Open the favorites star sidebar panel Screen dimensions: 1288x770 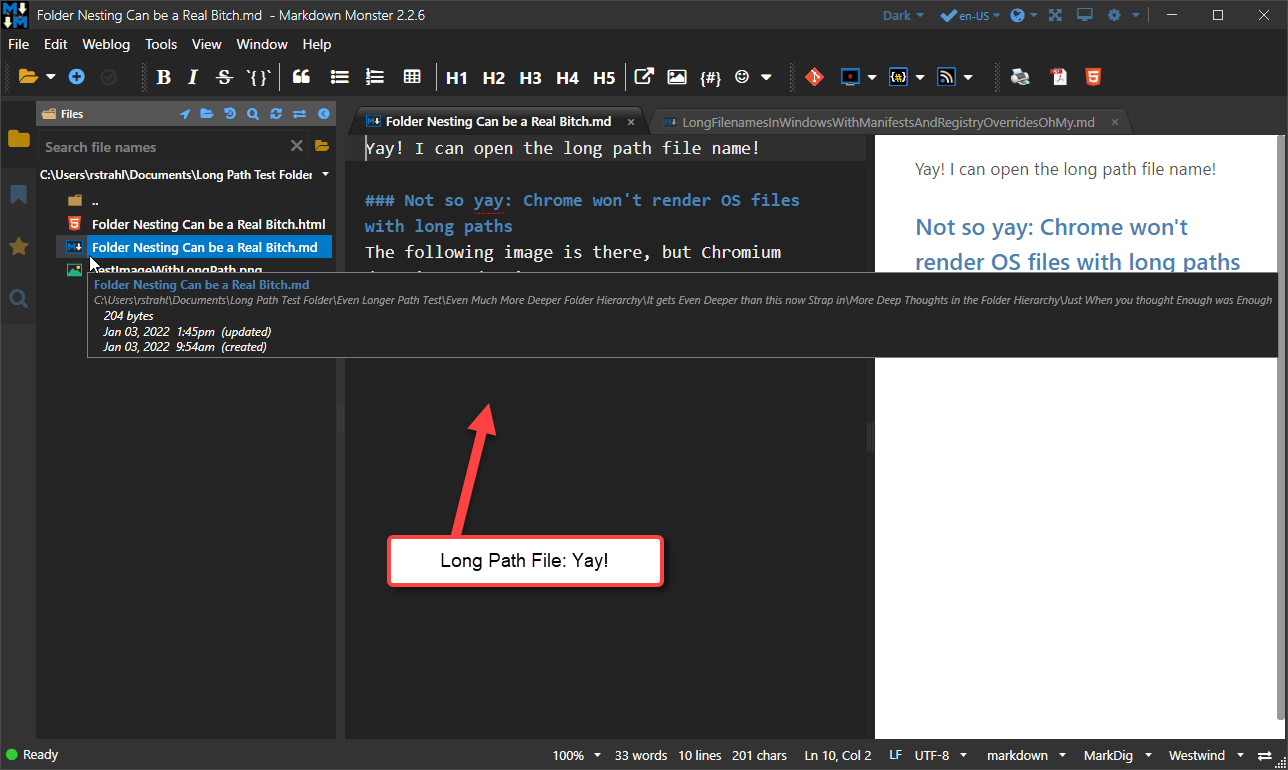point(18,246)
